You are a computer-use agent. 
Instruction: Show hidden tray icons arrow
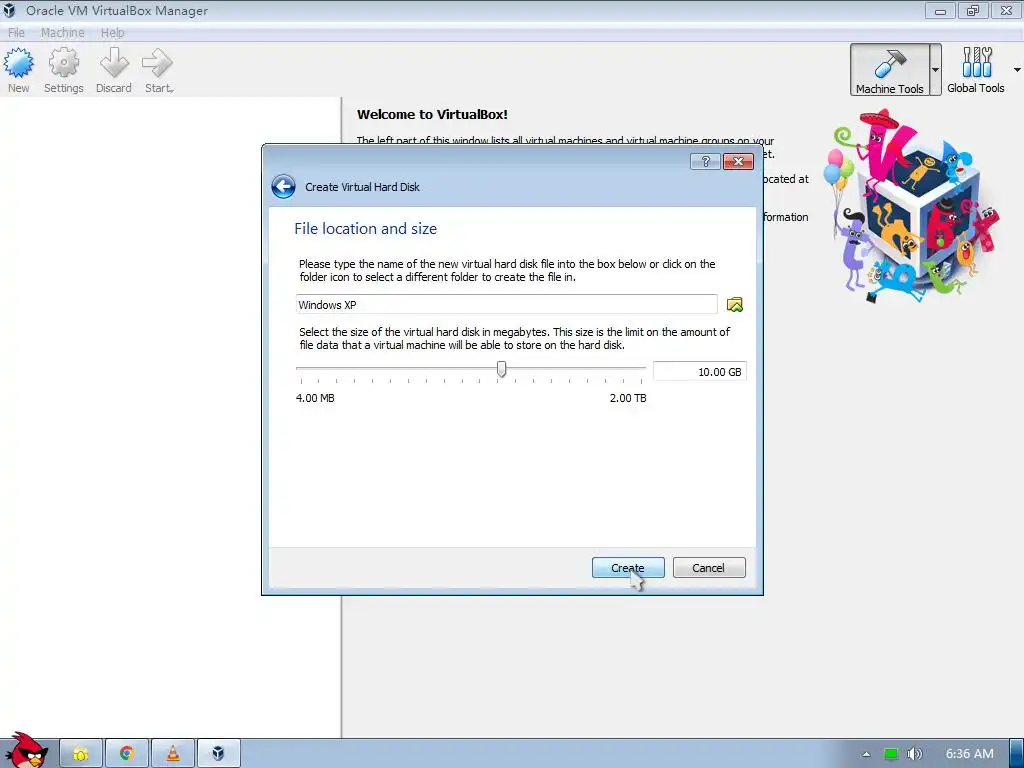tap(866, 754)
